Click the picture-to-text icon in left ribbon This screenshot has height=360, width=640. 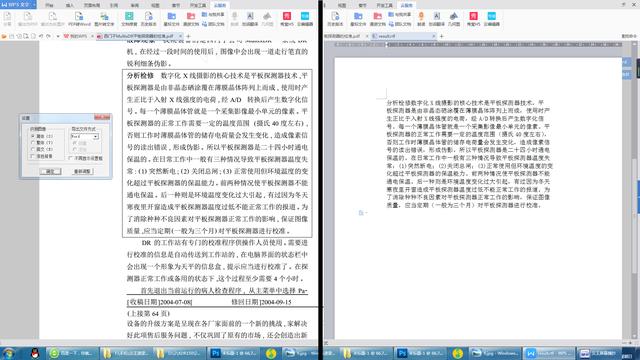(104, 19)
